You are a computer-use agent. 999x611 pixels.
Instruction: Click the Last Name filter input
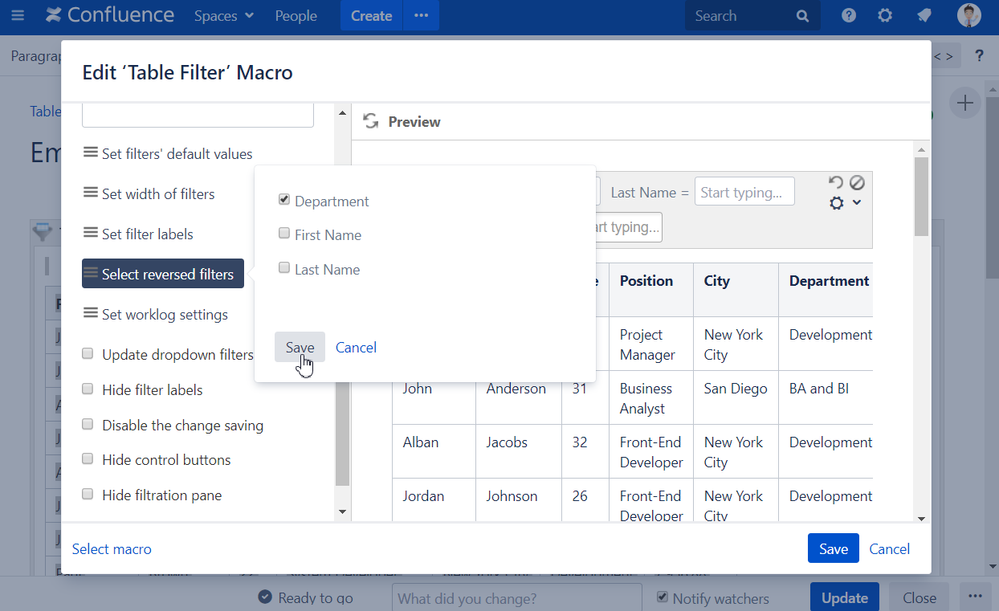pos(744,192)
